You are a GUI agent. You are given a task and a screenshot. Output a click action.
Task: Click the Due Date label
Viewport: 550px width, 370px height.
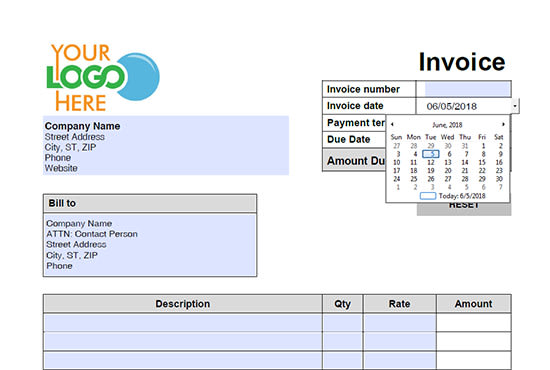(x=349, y=140)
